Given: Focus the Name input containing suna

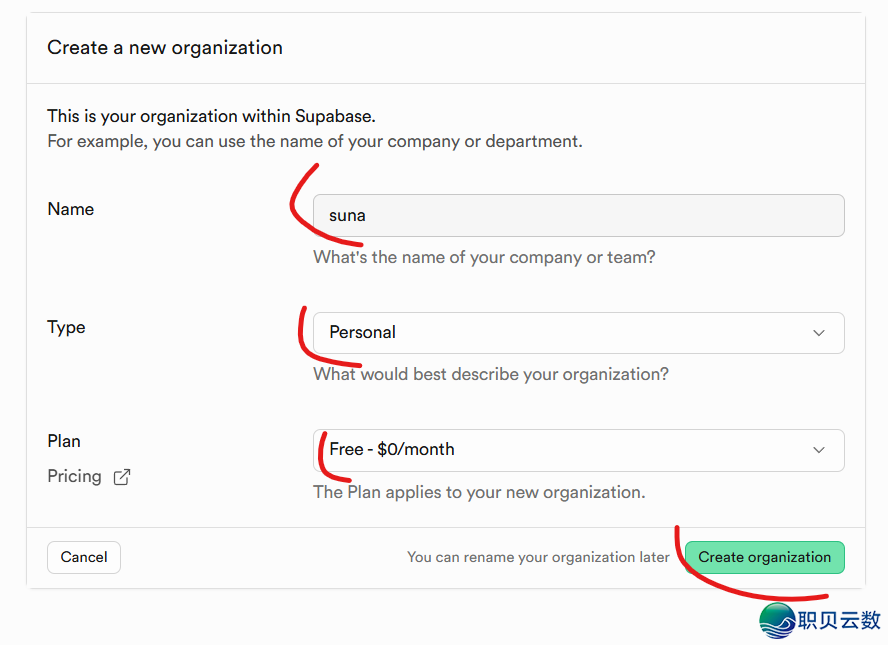Looking at the screenshot, I should pos(578,216).
